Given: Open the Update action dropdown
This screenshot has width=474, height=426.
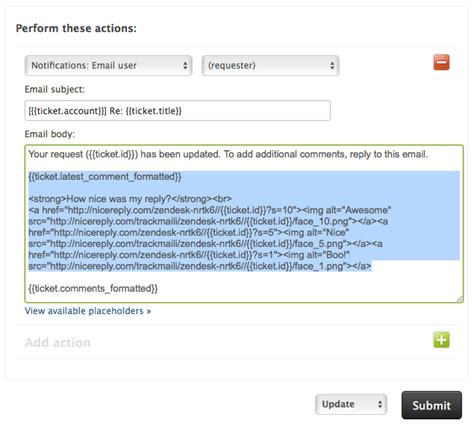Looking at the screenshot, I should pos(351,404).
